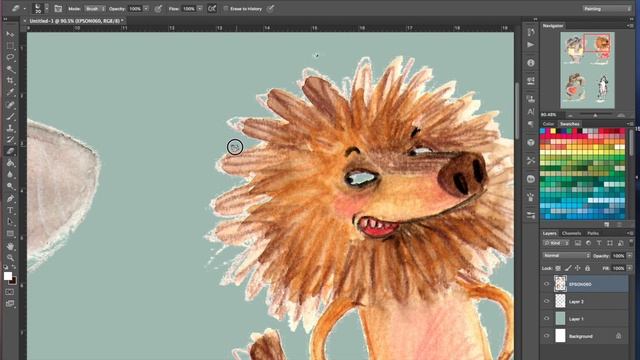Open the layer filter Kind dropdown
This screenshot has width=640, height=360.
coord(556,243)
